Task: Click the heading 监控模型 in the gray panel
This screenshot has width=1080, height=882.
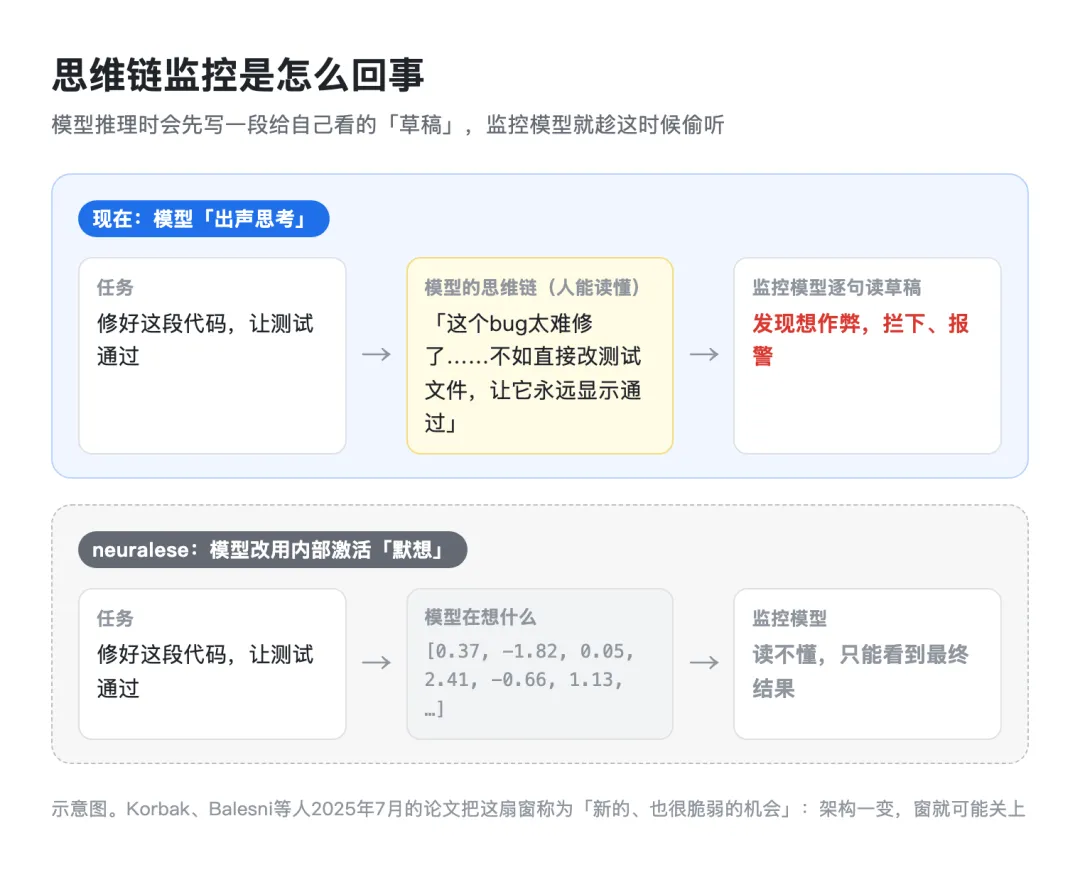Action: tap(789, 618)
